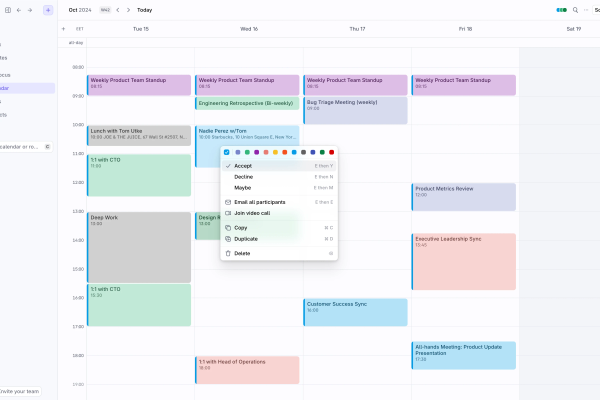Open Lunch with Tom Utke event
Image resolution: width=600 pixels, height=400 pixels.
click(x=139, y=136)
